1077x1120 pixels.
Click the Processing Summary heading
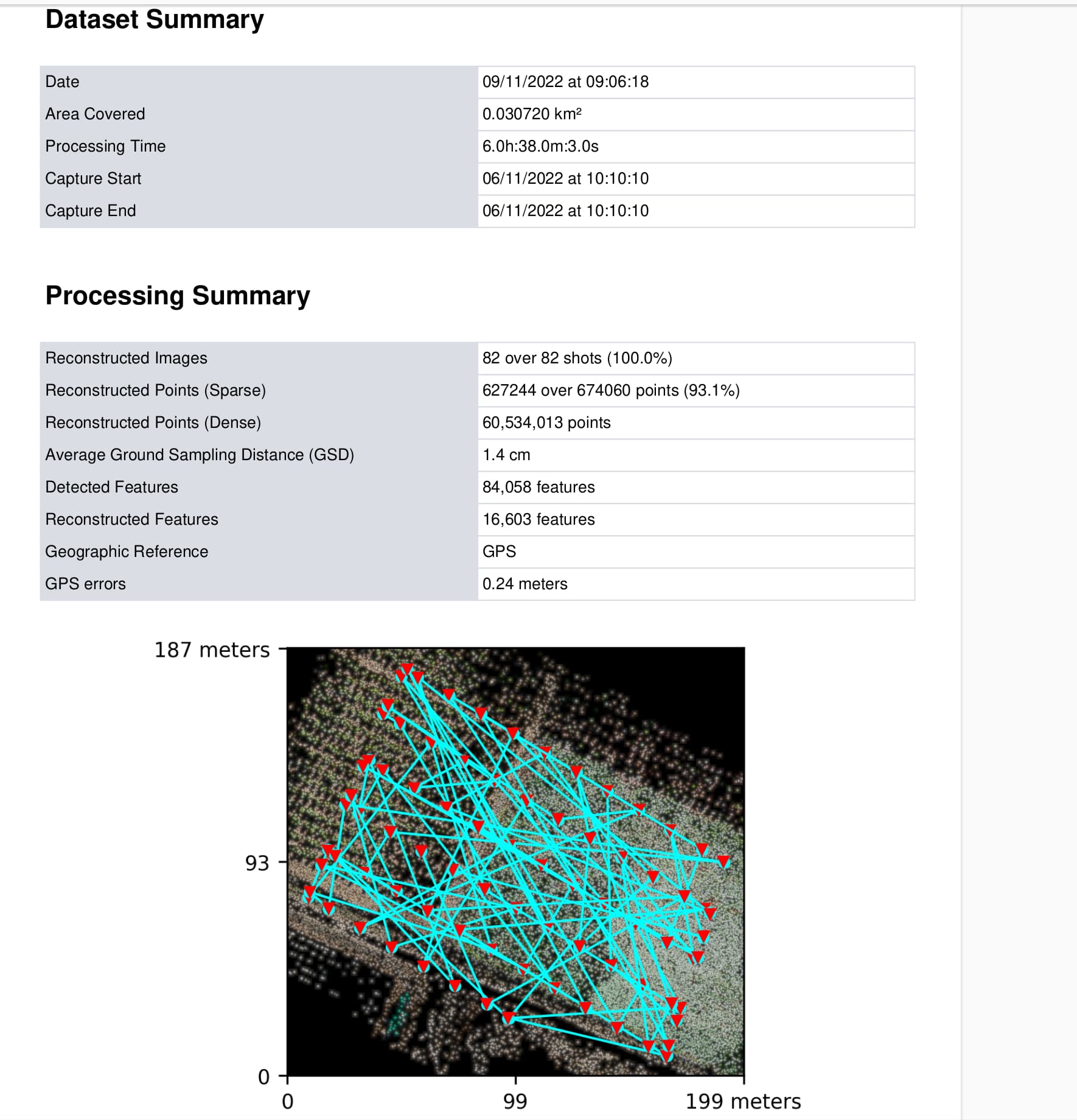tap(178, 296)
